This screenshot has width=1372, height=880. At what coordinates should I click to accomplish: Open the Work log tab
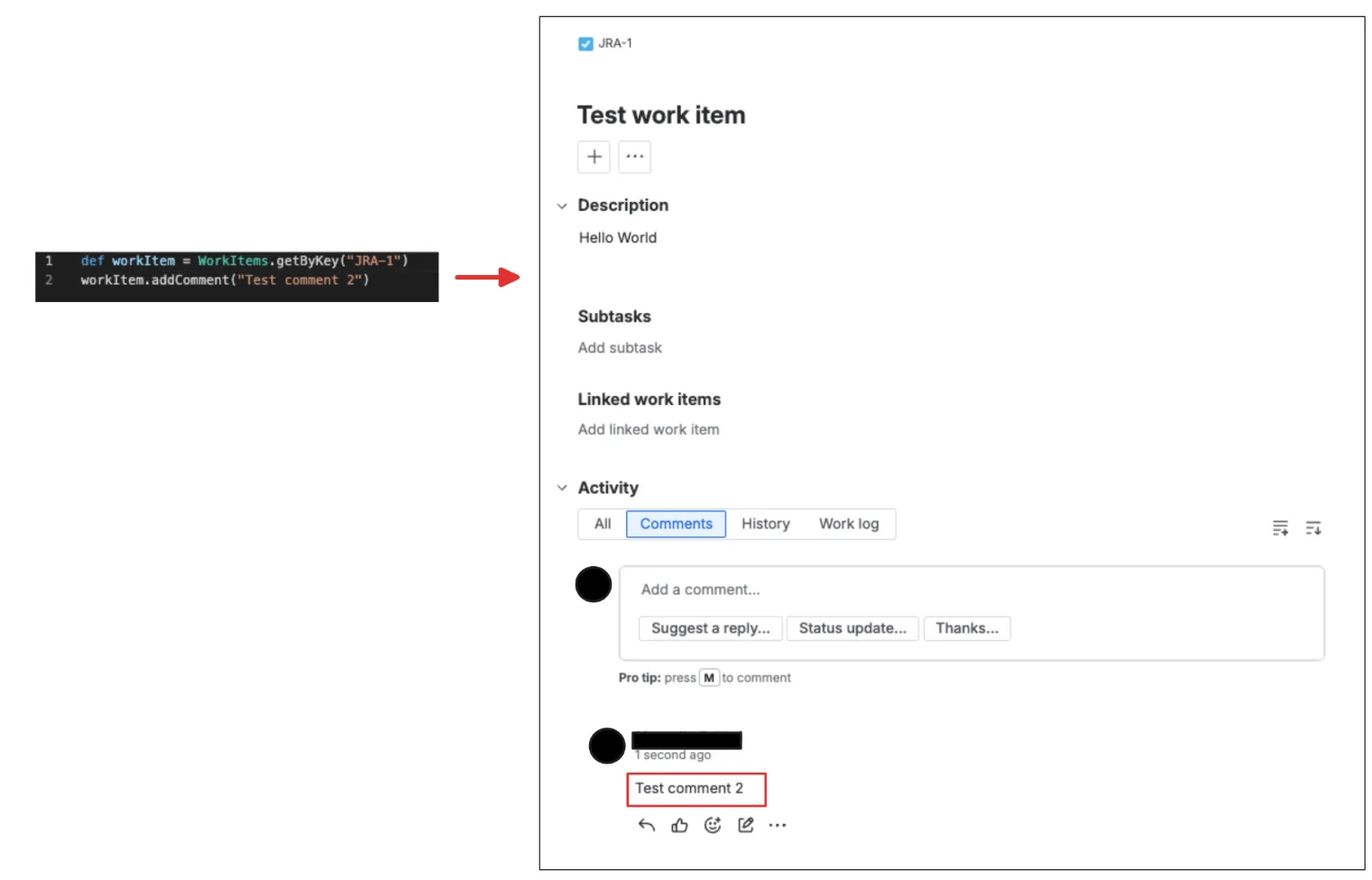click(x=849, y=524)
